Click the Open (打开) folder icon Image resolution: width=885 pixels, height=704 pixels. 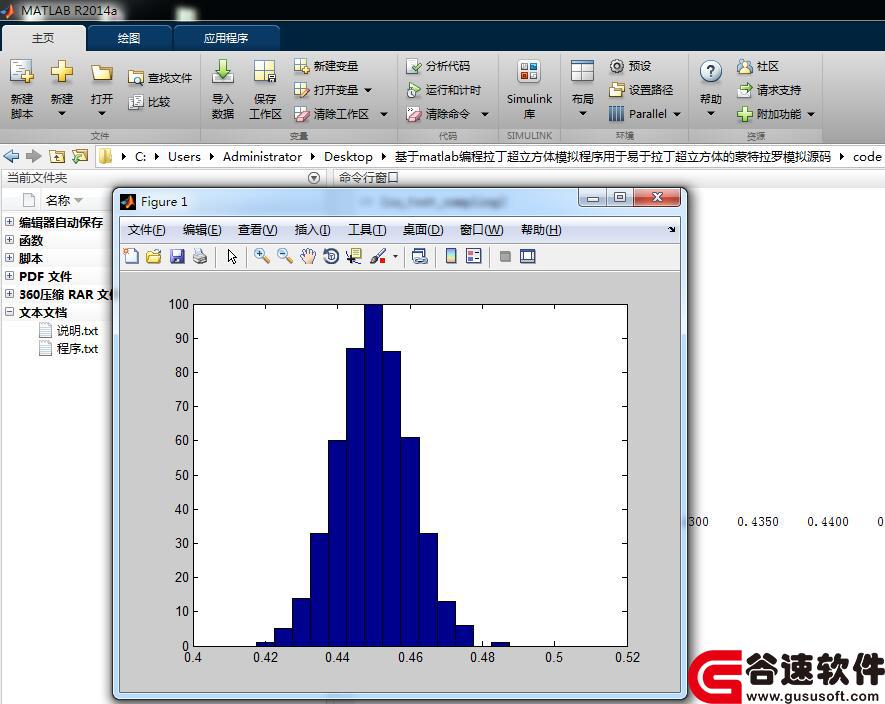(102, 73)
